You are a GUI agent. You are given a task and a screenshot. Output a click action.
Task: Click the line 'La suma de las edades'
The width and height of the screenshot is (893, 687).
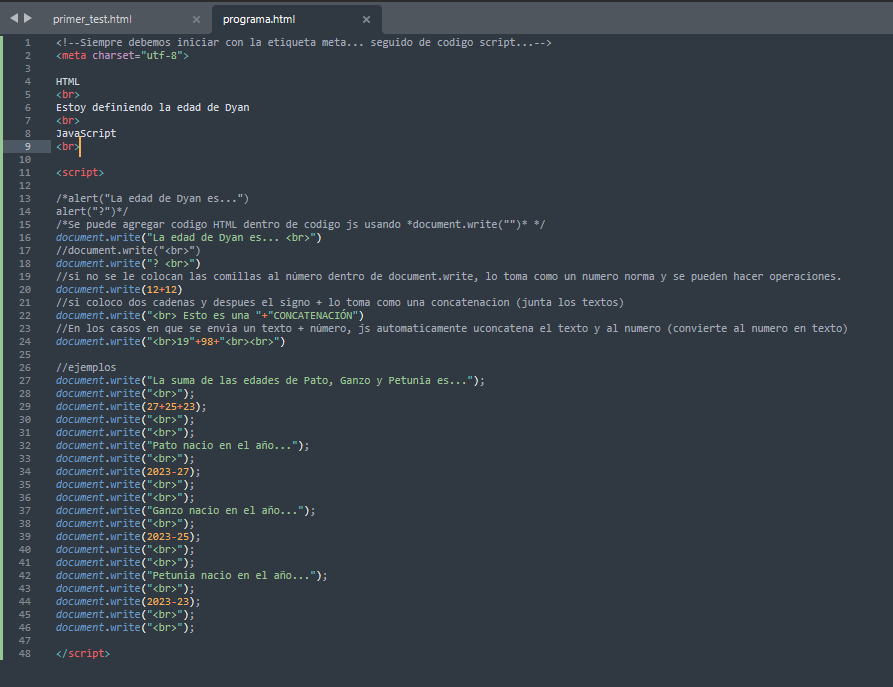pos(270,381)
